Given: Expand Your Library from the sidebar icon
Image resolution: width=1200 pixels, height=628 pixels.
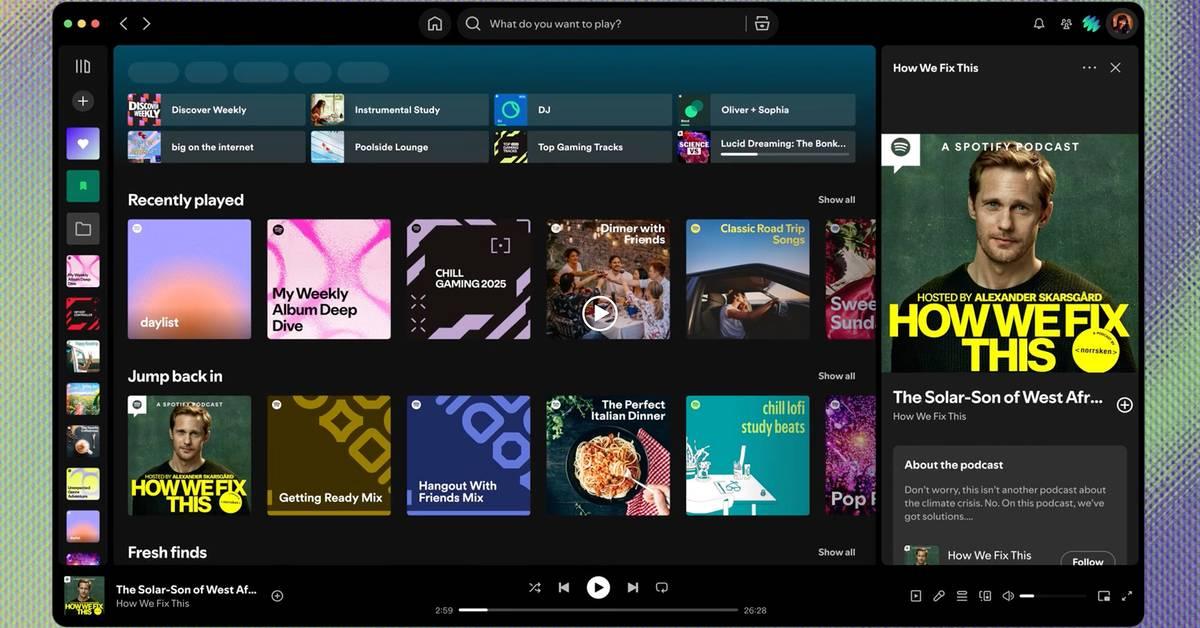Looking at the screenshot, I should 83,67.
